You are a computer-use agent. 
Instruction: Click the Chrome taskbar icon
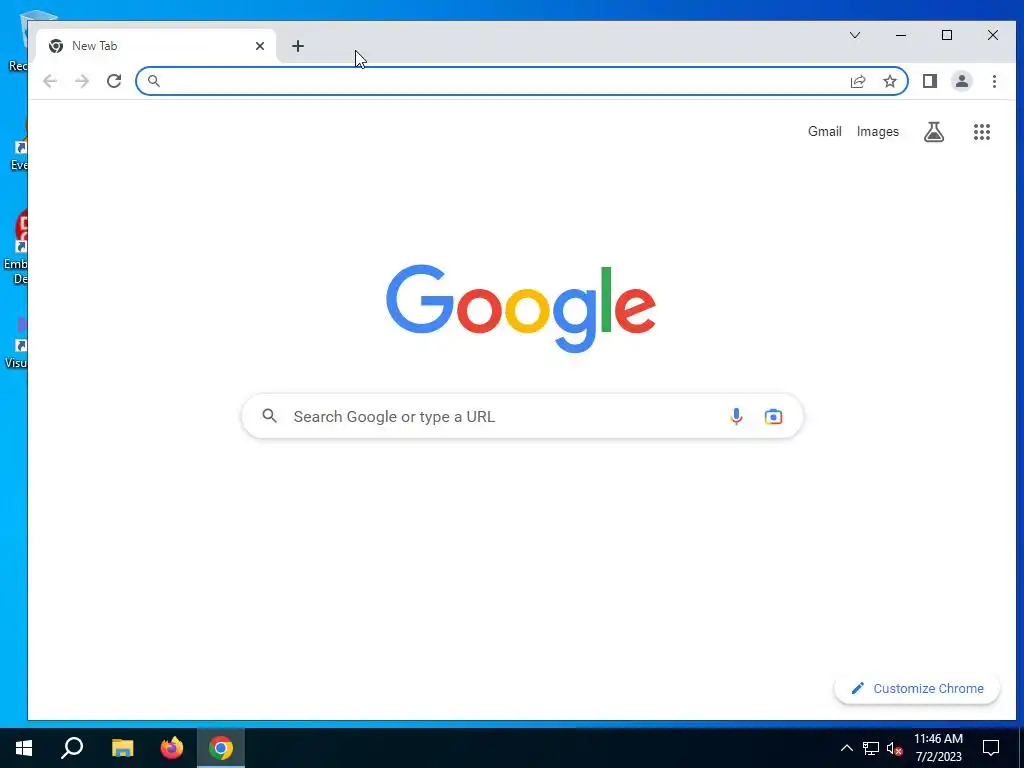tap(221, 748)
